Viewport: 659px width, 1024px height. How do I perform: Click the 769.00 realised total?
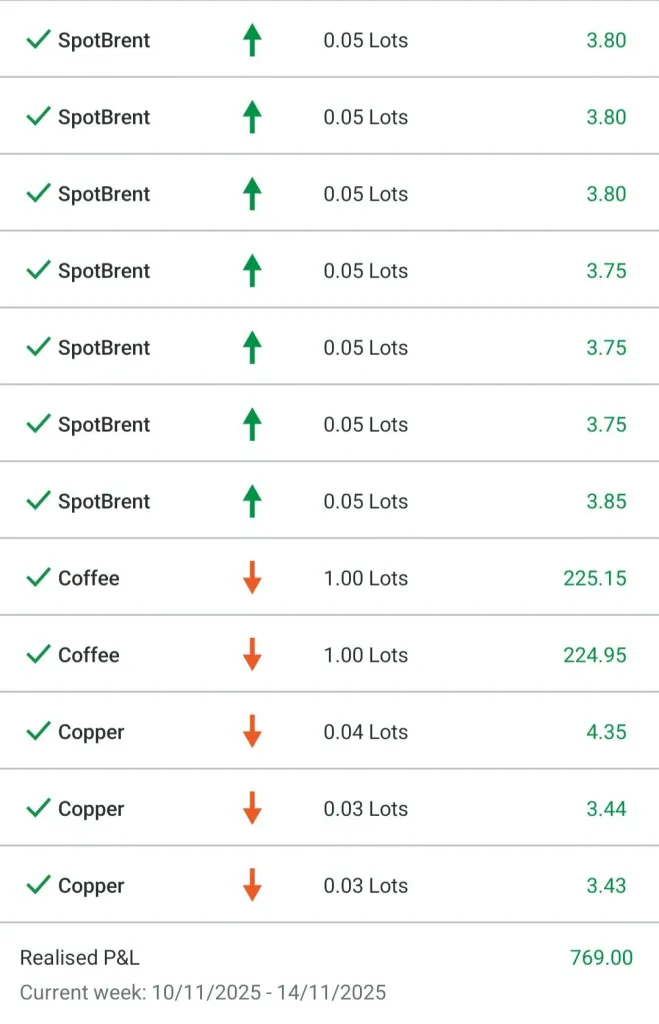click(x=601, y=958)
